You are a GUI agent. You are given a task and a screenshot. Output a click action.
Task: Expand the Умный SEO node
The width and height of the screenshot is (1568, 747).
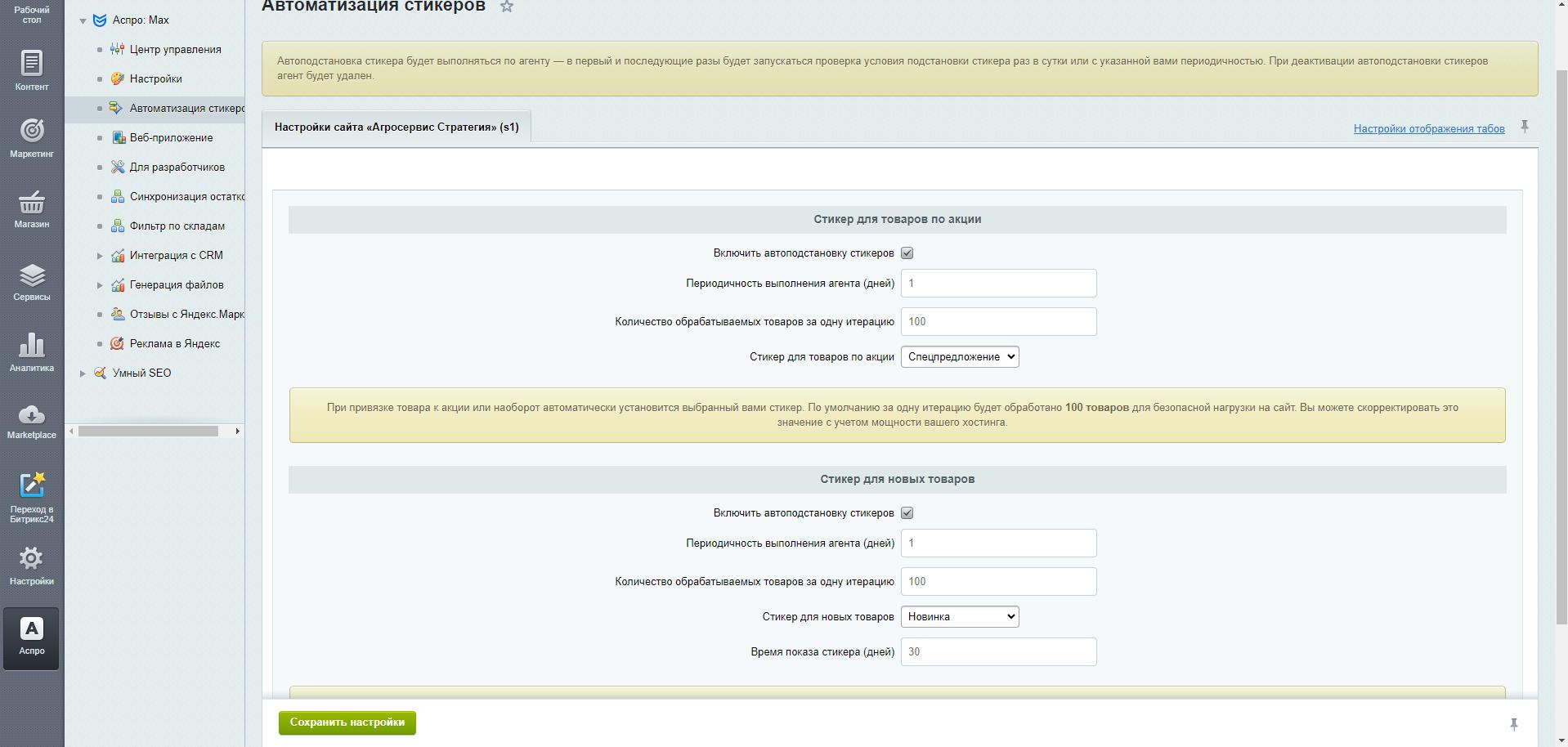[x=83, y=373]
